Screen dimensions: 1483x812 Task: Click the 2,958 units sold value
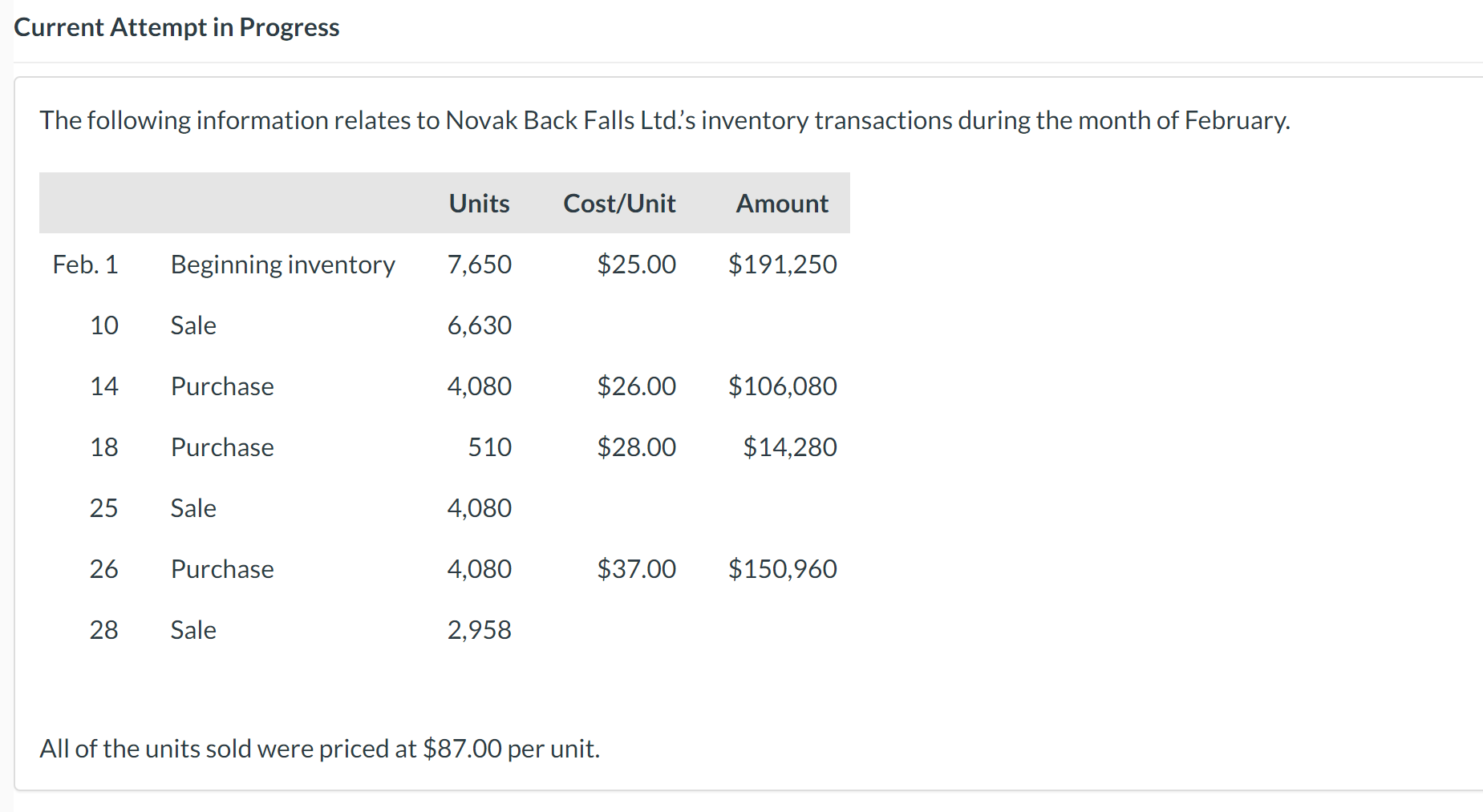tap(479, 630)
